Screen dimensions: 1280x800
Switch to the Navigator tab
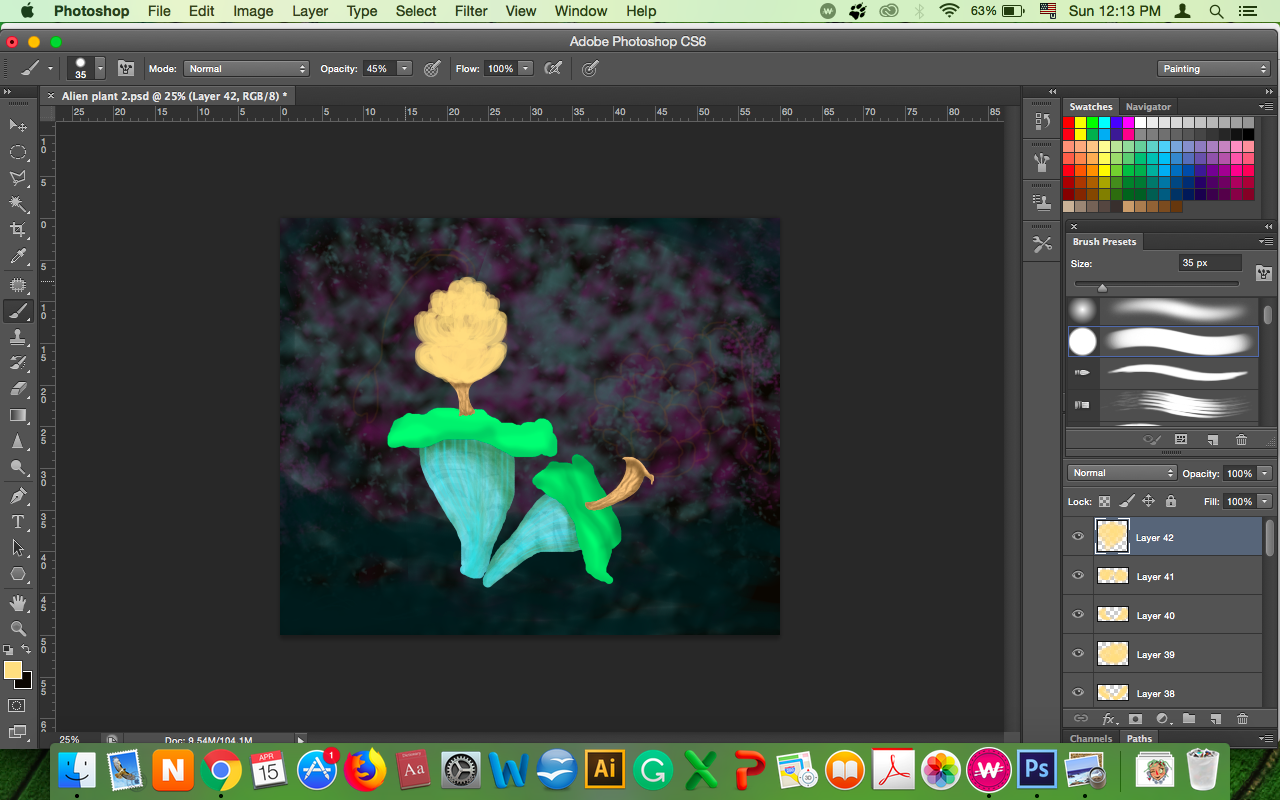1148,106
